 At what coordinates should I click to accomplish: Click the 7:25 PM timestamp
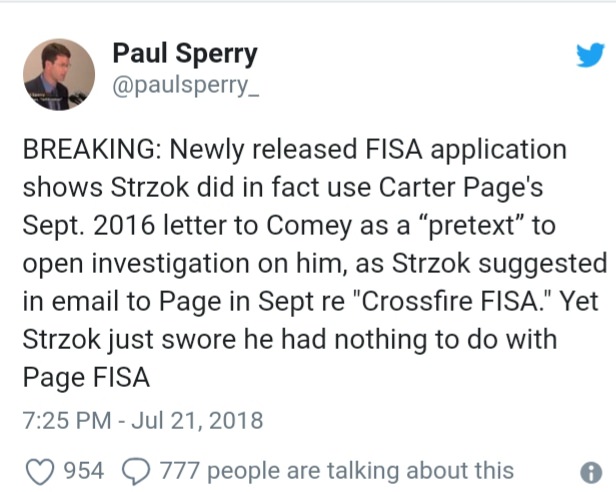click(67, 420)
